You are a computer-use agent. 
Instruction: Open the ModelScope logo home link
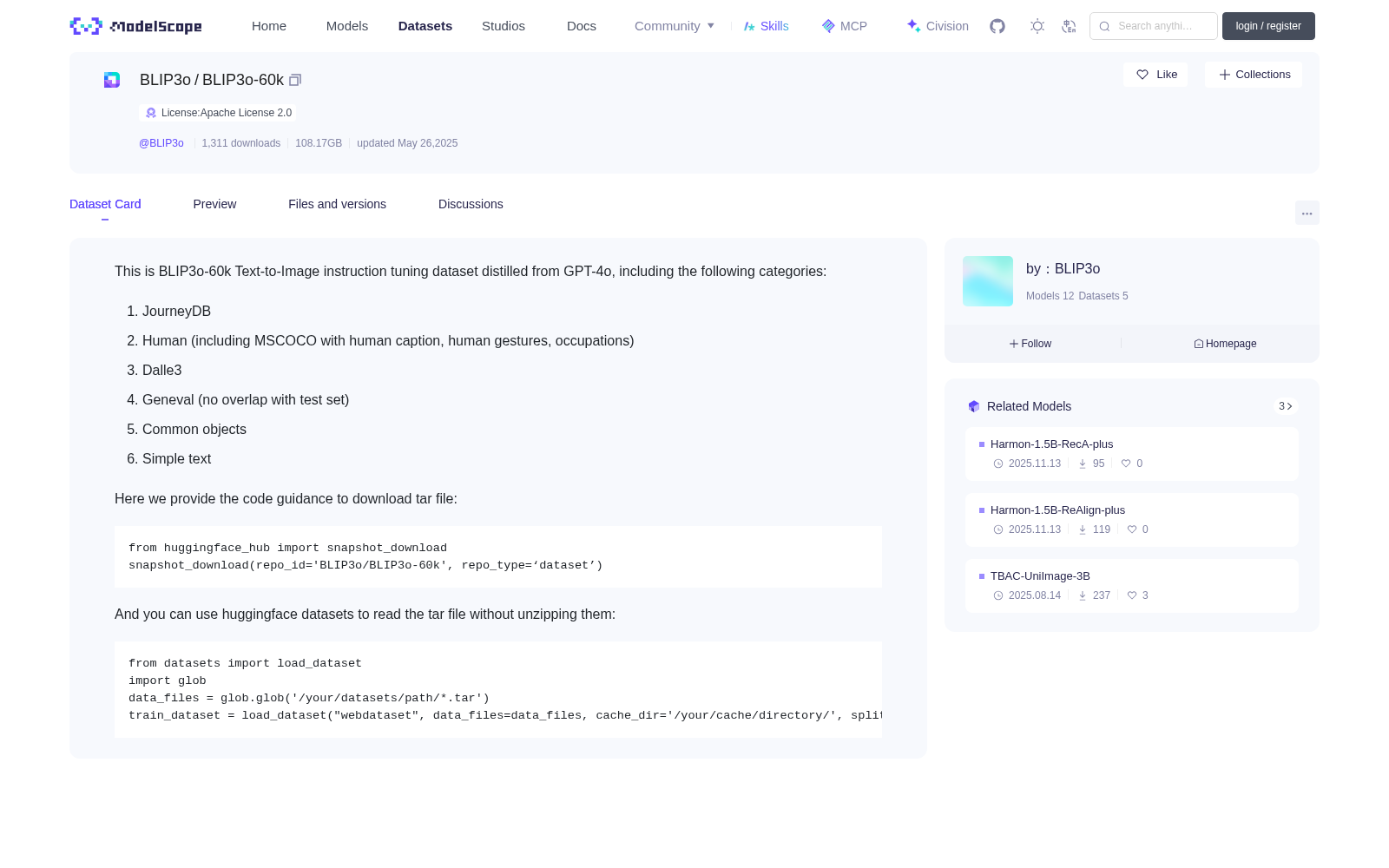coord(135,26)
